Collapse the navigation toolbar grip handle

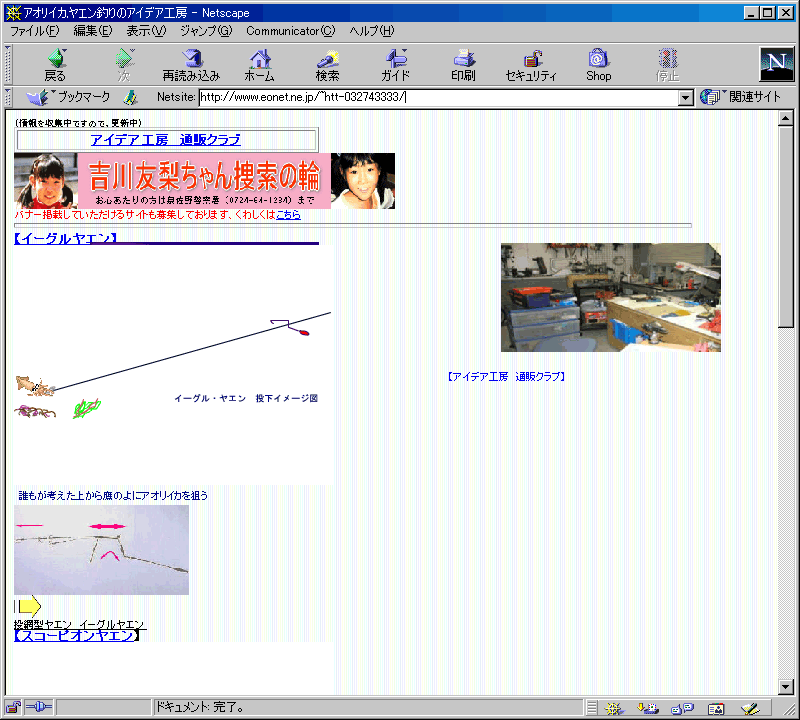click(8, 64)
